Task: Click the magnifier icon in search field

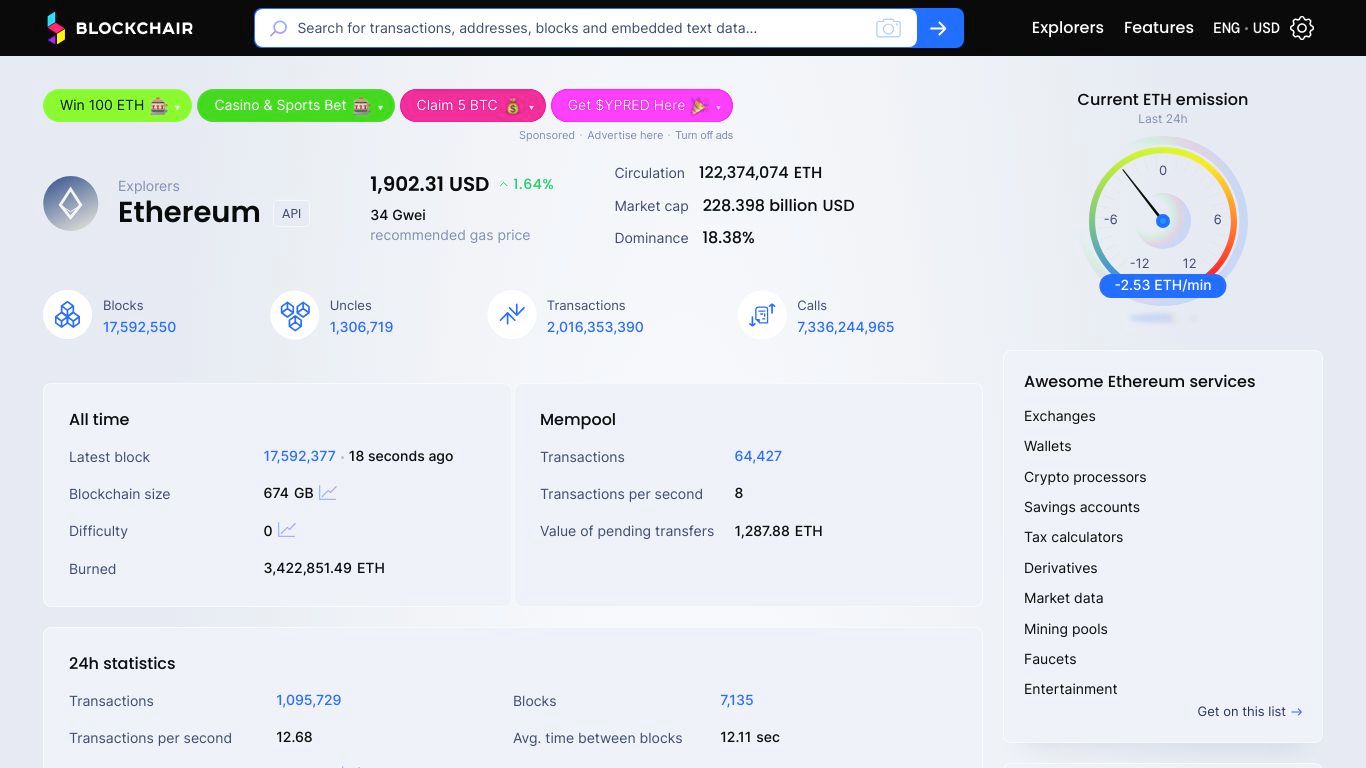Action: point(279,29)
